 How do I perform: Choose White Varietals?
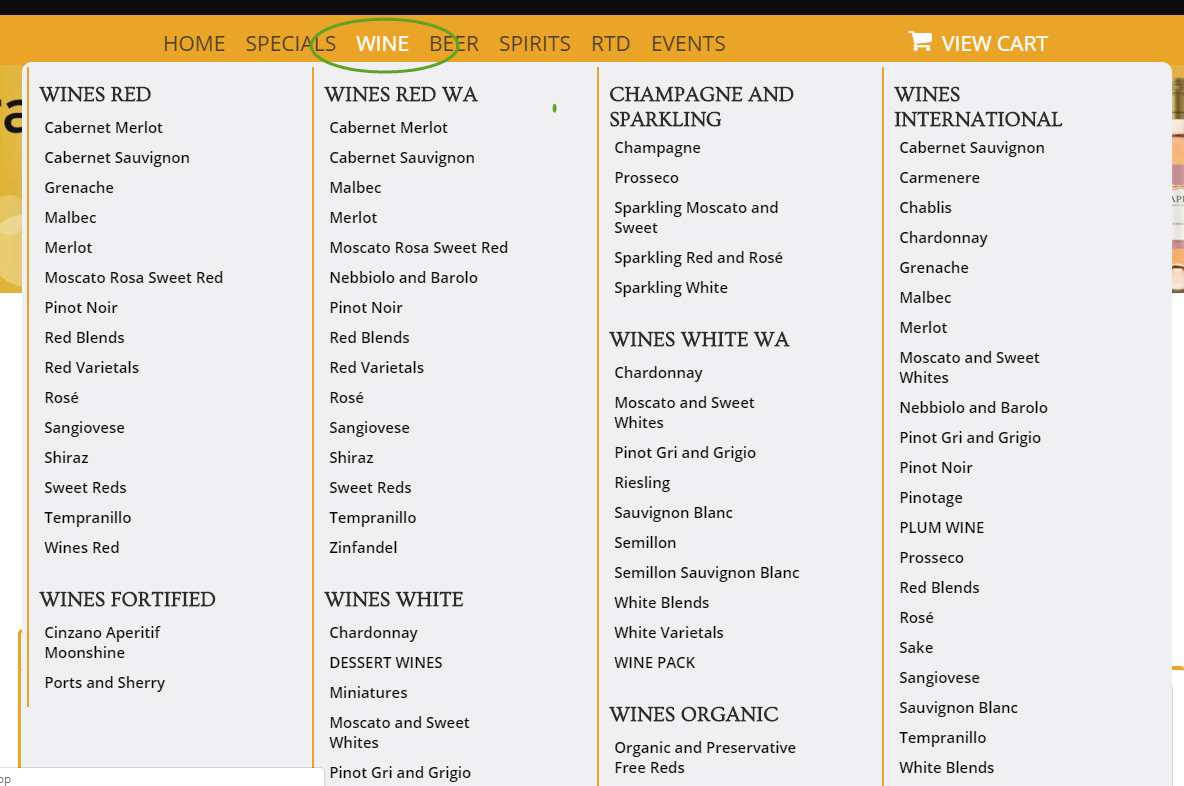(x=668, y=633)
